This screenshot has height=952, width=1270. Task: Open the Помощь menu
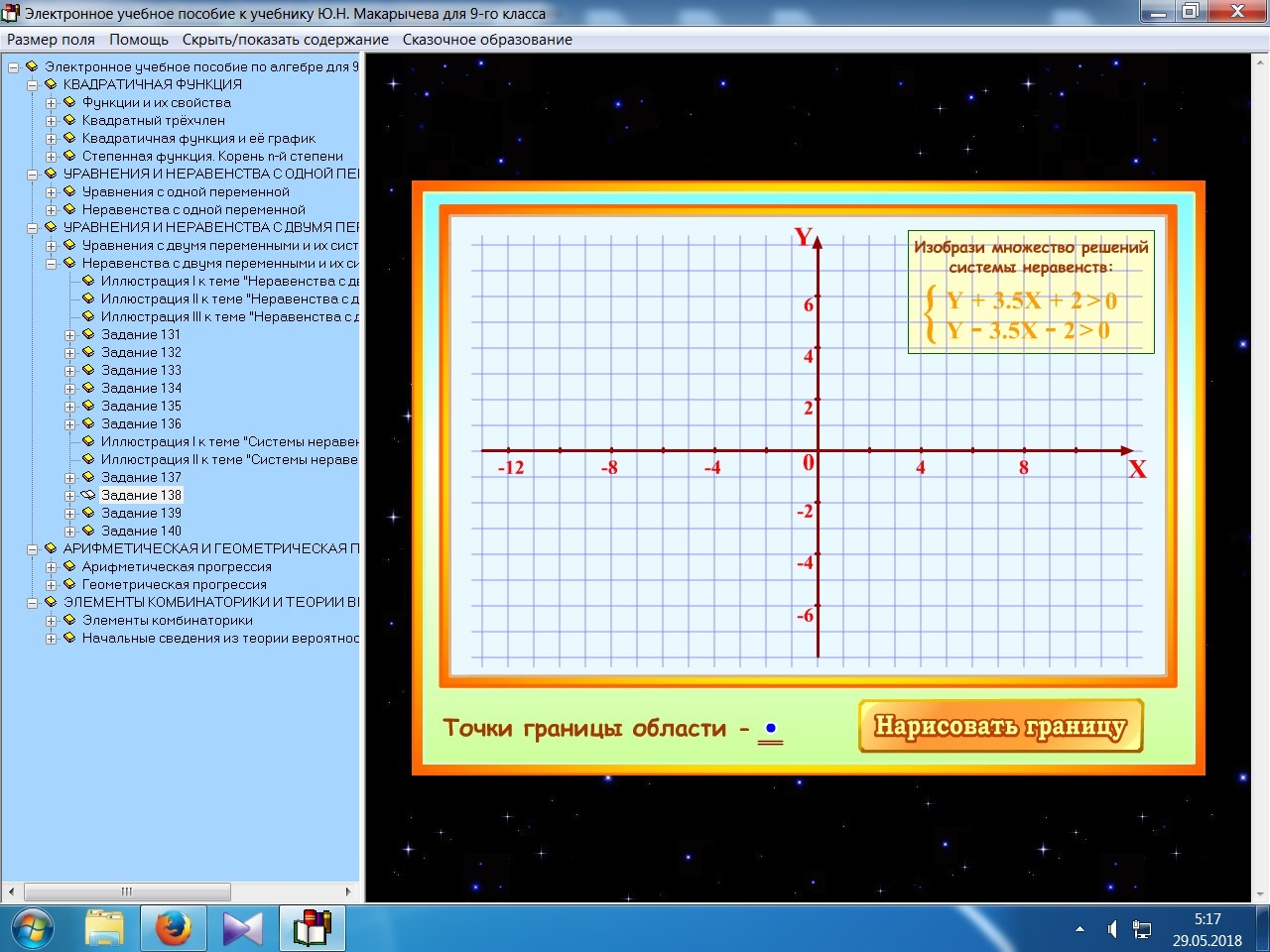pos(139,40)
